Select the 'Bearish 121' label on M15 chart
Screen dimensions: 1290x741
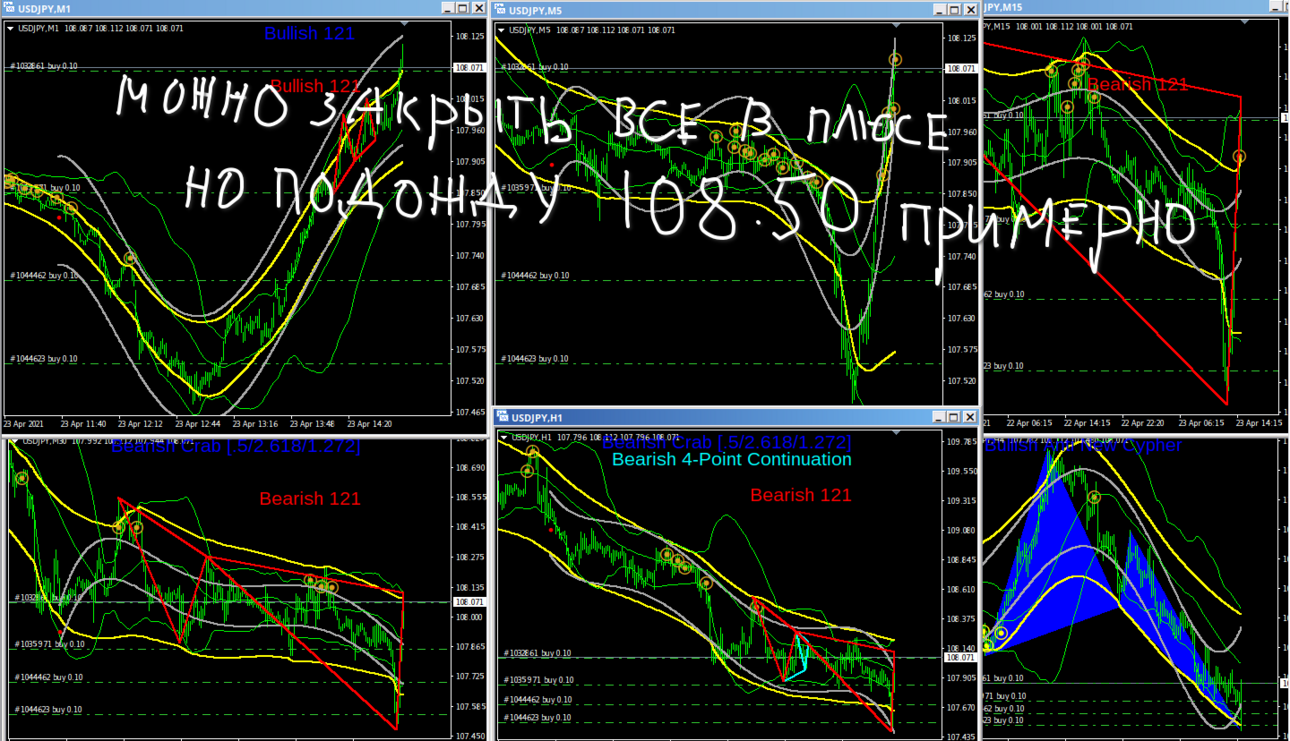tap(1137, 85)
